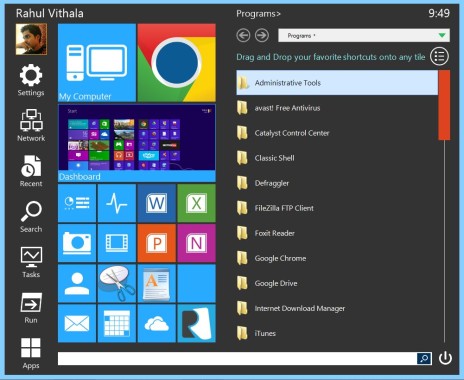The height and width of the screenshot is (380, 464).
Task: Open the Snipping Tool scissors tile
Action: coord(117,283)
